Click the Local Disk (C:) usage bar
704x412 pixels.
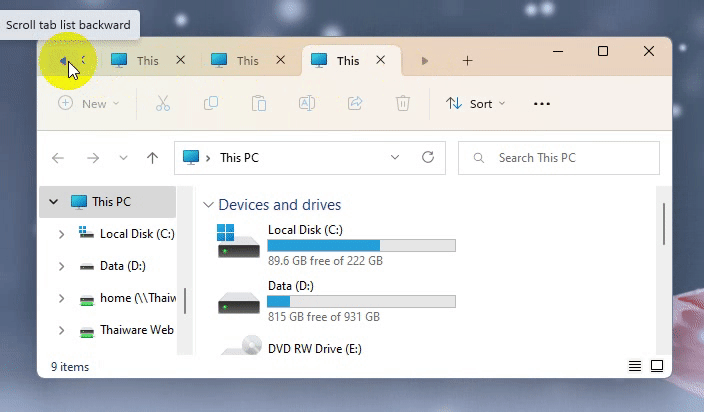pos(361,245)
